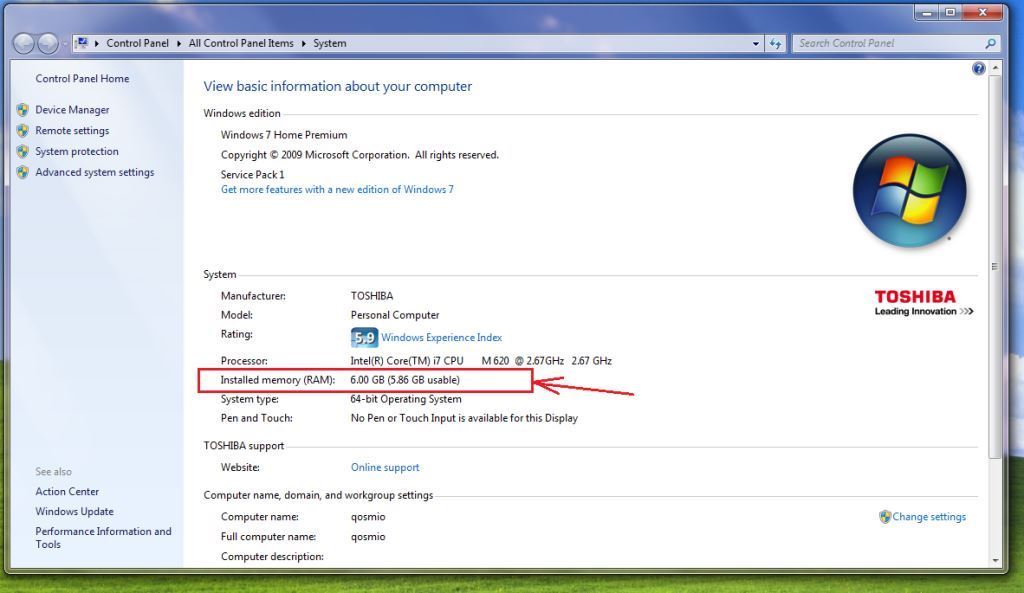Open the Online support website link
Screen dimensions: 1024x593
(385, 468)
